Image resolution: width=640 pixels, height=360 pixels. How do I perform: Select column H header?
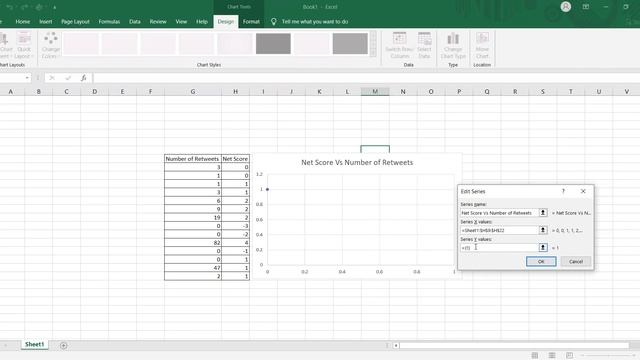coord(236,91)
